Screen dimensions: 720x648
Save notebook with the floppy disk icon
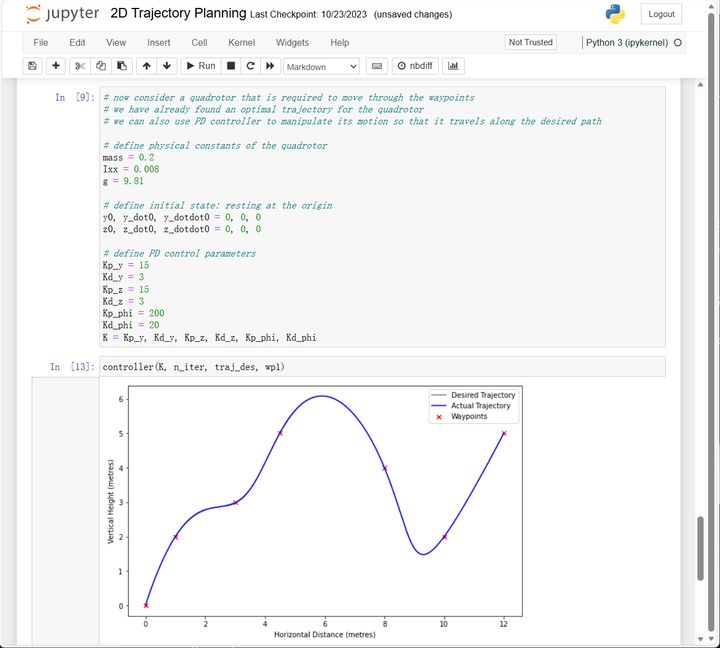point(32,66)
